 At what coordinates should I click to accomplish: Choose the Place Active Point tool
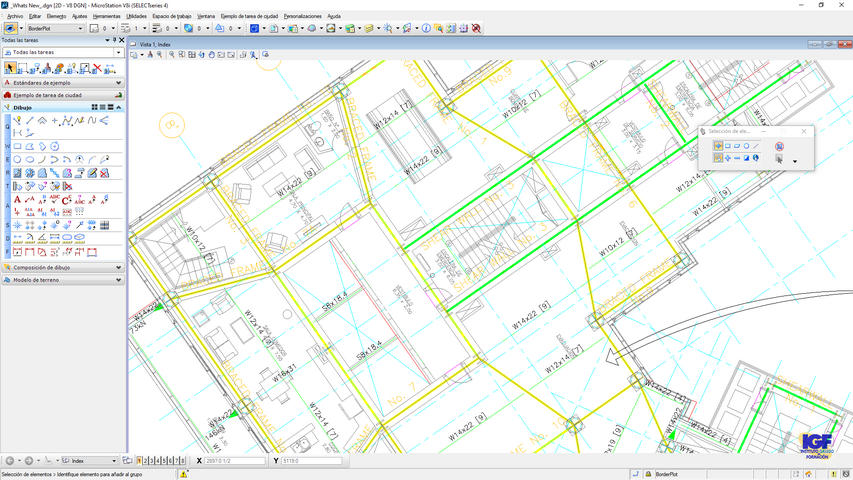(54, 120)
